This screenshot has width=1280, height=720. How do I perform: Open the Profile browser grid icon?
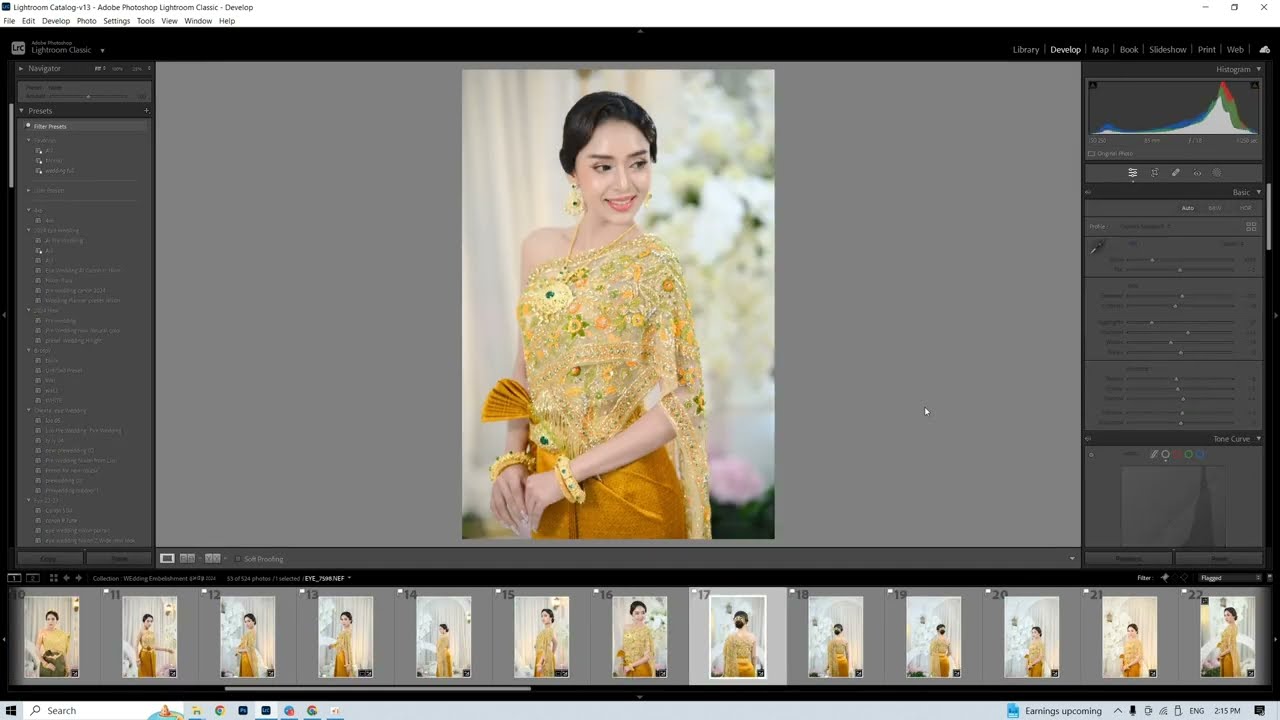[1251, 227]
